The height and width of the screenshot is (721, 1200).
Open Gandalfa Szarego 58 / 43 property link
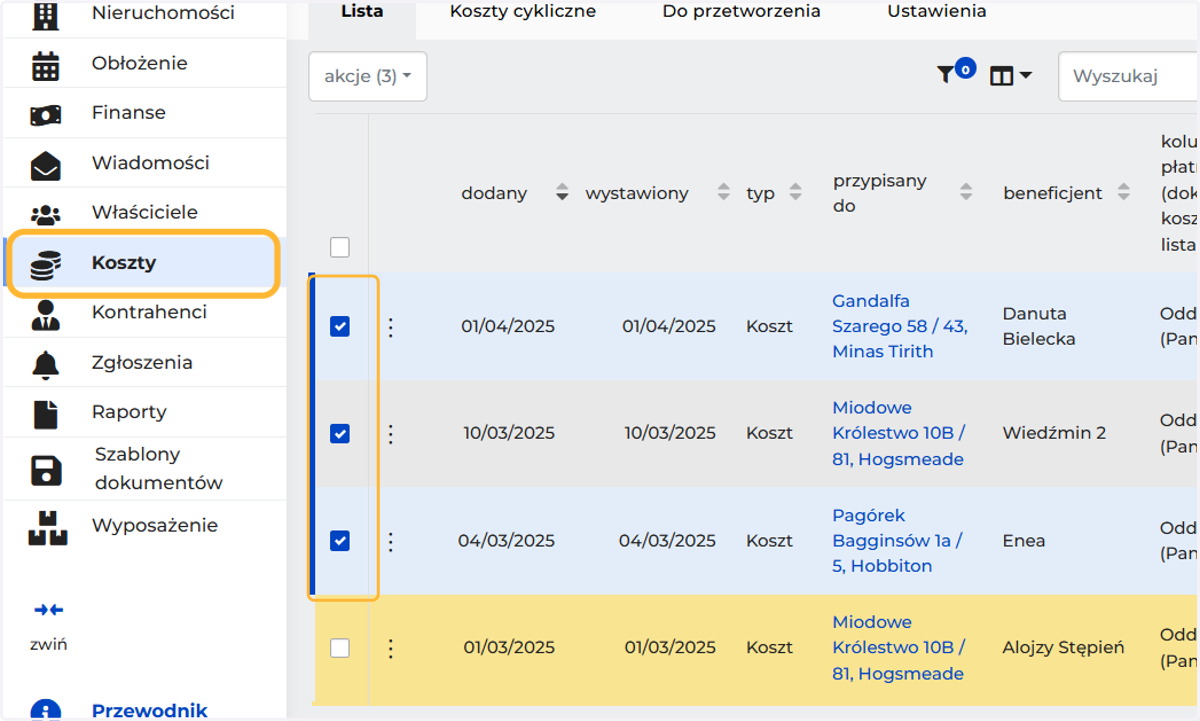click(x=900, y=326)
